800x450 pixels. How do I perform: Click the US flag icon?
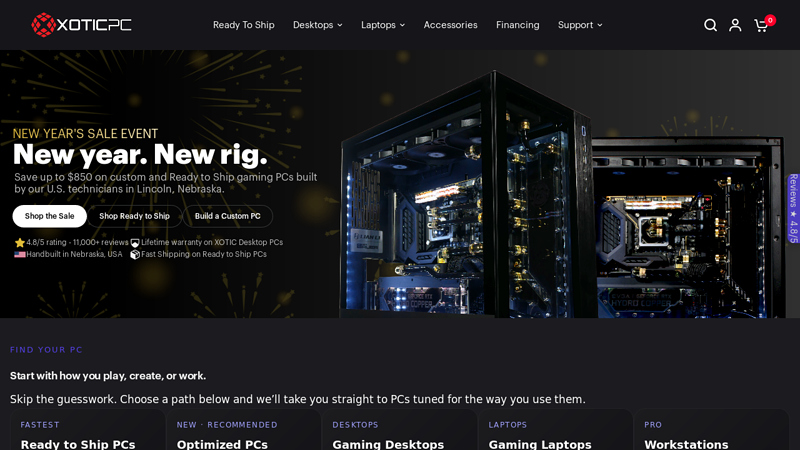(x=20, y=254)
